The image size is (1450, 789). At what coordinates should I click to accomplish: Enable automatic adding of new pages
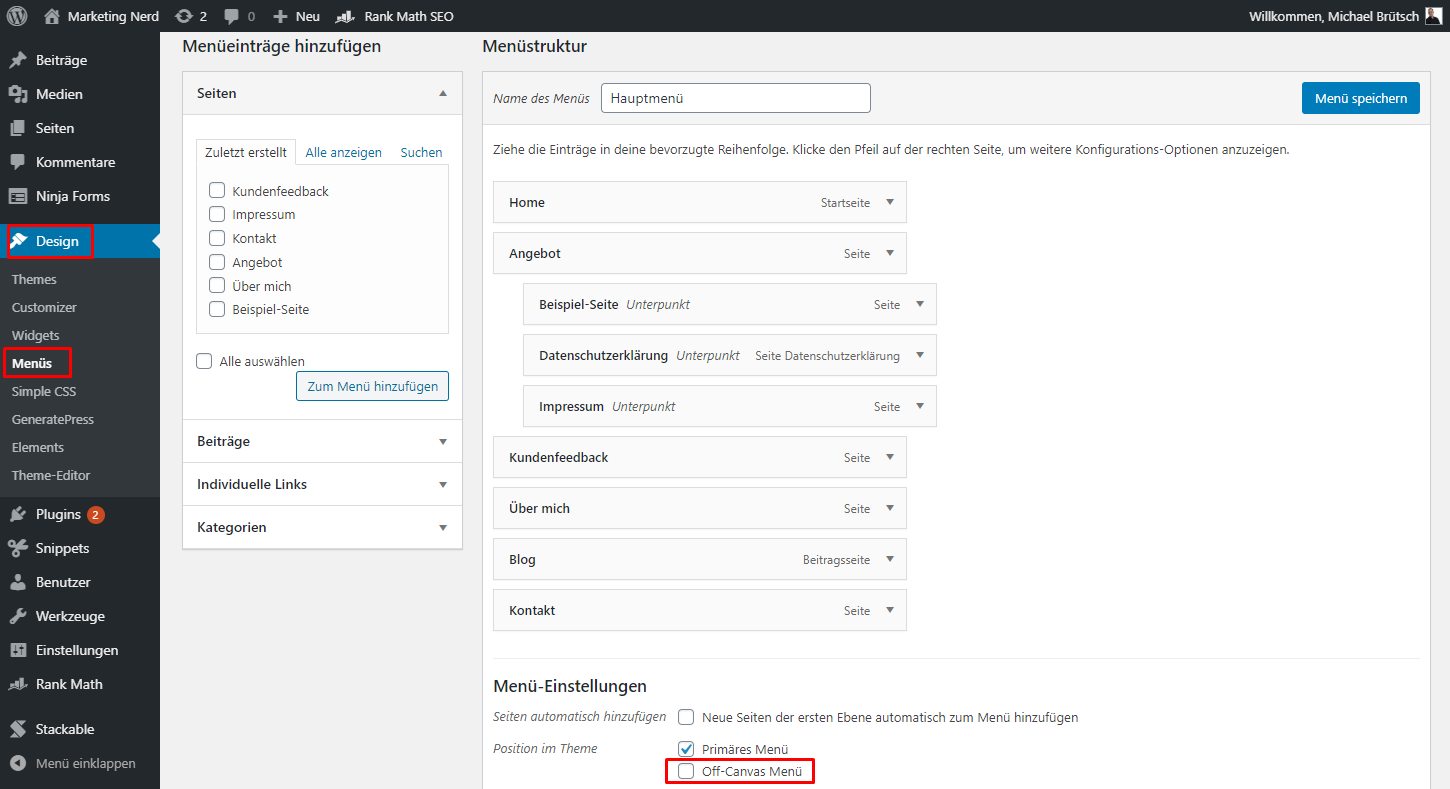686,717
